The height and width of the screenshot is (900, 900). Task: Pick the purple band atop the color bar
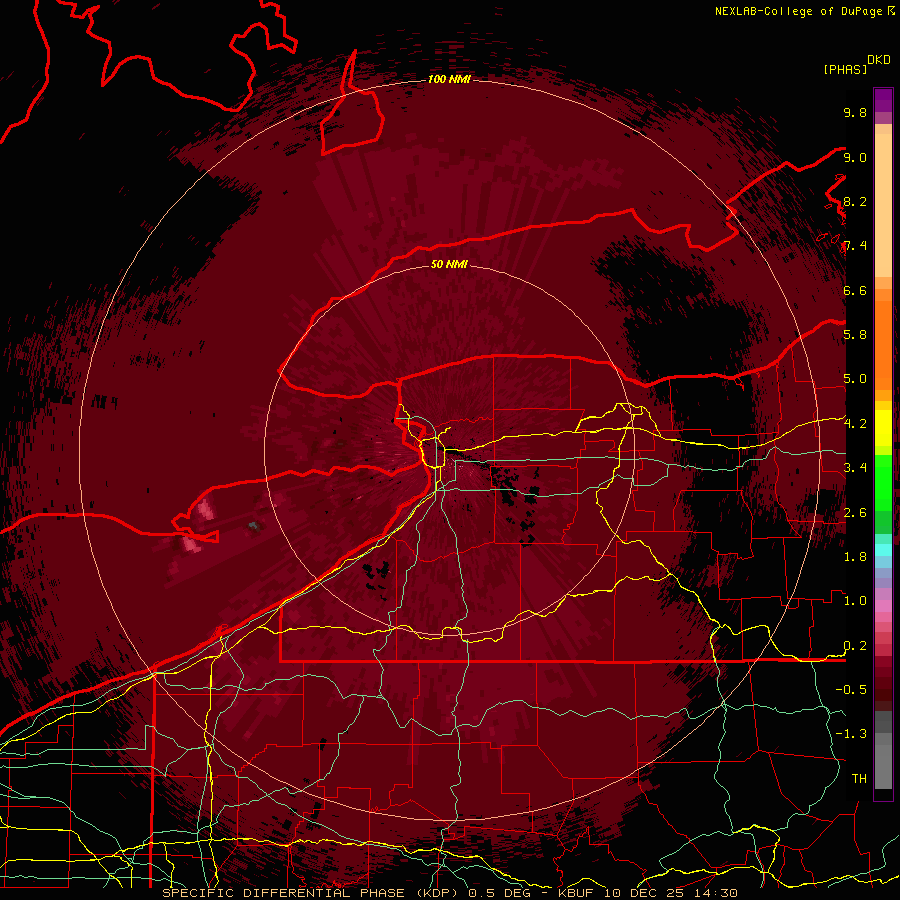[x=883, y=101]
